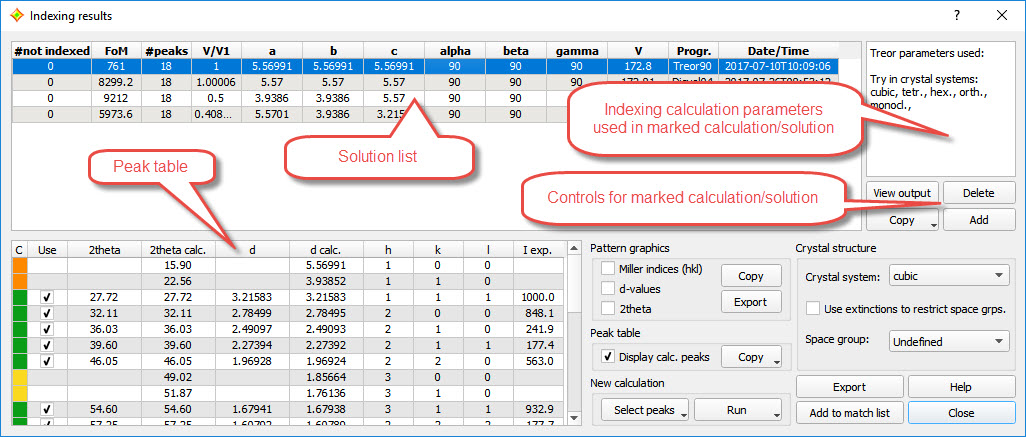Click the Add to match list button
Screen dimensions: 1026x437
pos(849,411)
